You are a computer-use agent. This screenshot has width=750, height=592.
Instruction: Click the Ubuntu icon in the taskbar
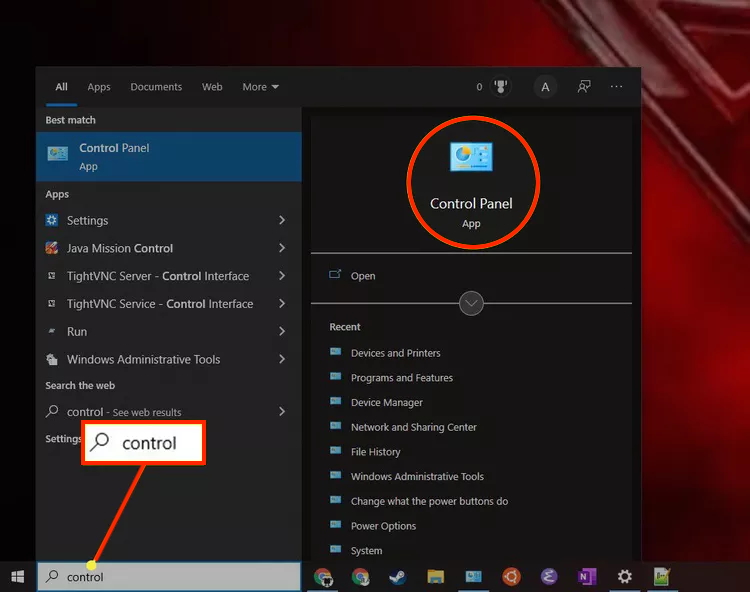click(x=511, y=577)
